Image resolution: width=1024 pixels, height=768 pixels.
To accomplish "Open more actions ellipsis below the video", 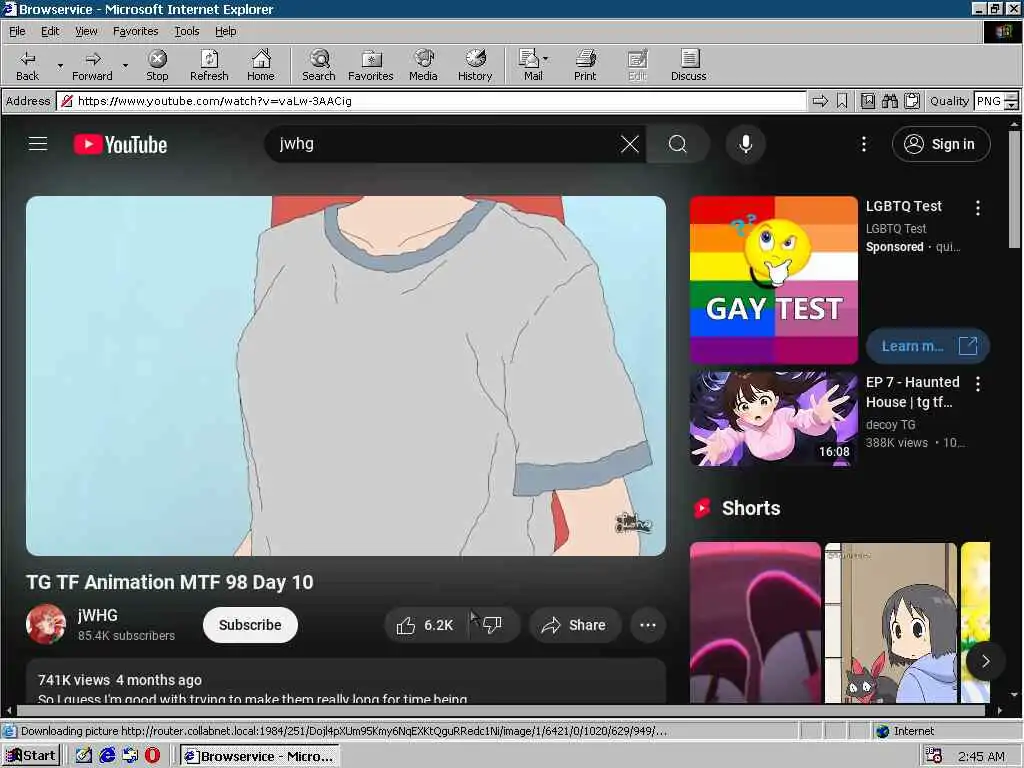I will [648, 625].
